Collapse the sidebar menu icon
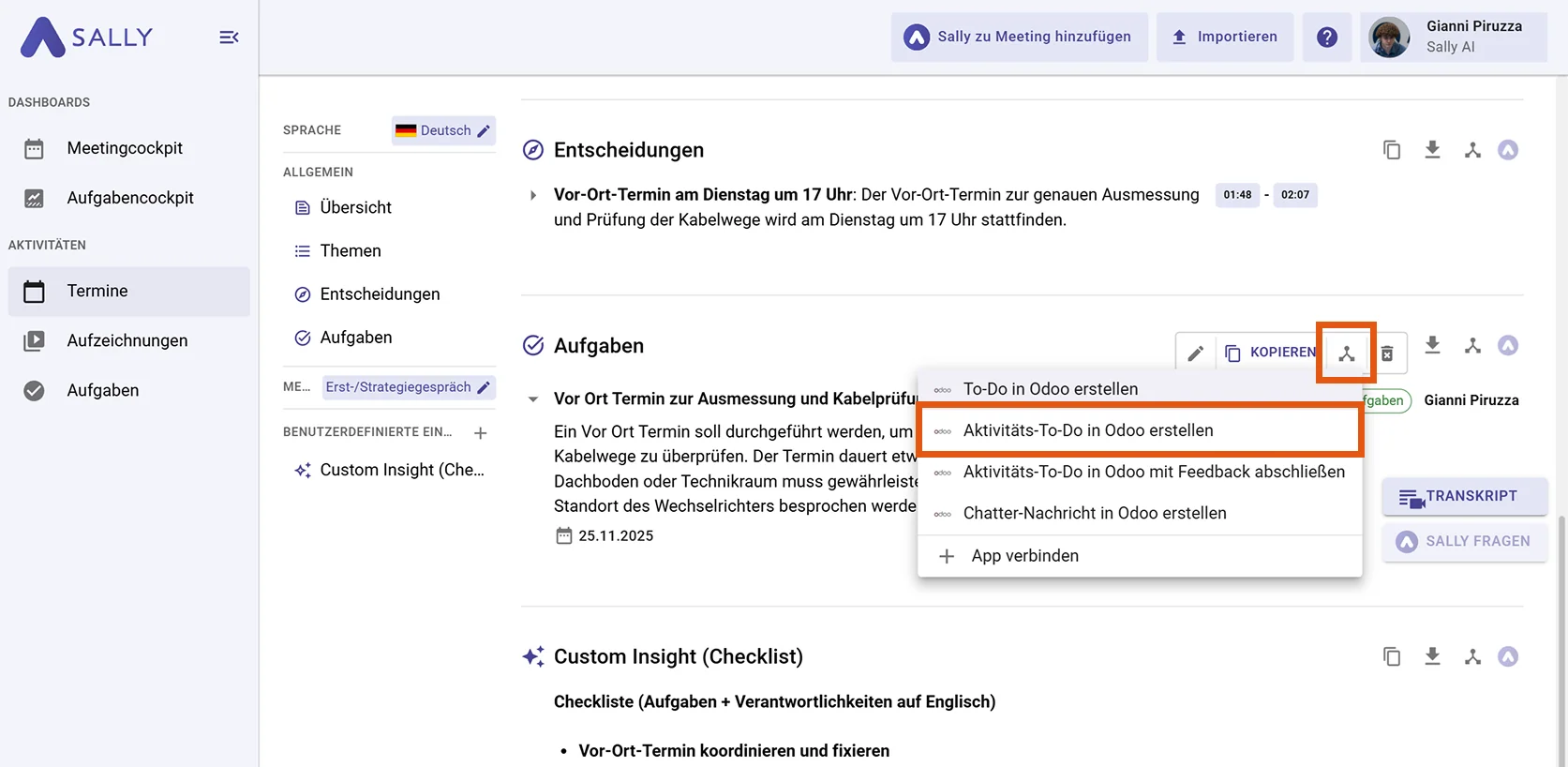This screenshot has width=1568, height=767. [x=229, y=38]
